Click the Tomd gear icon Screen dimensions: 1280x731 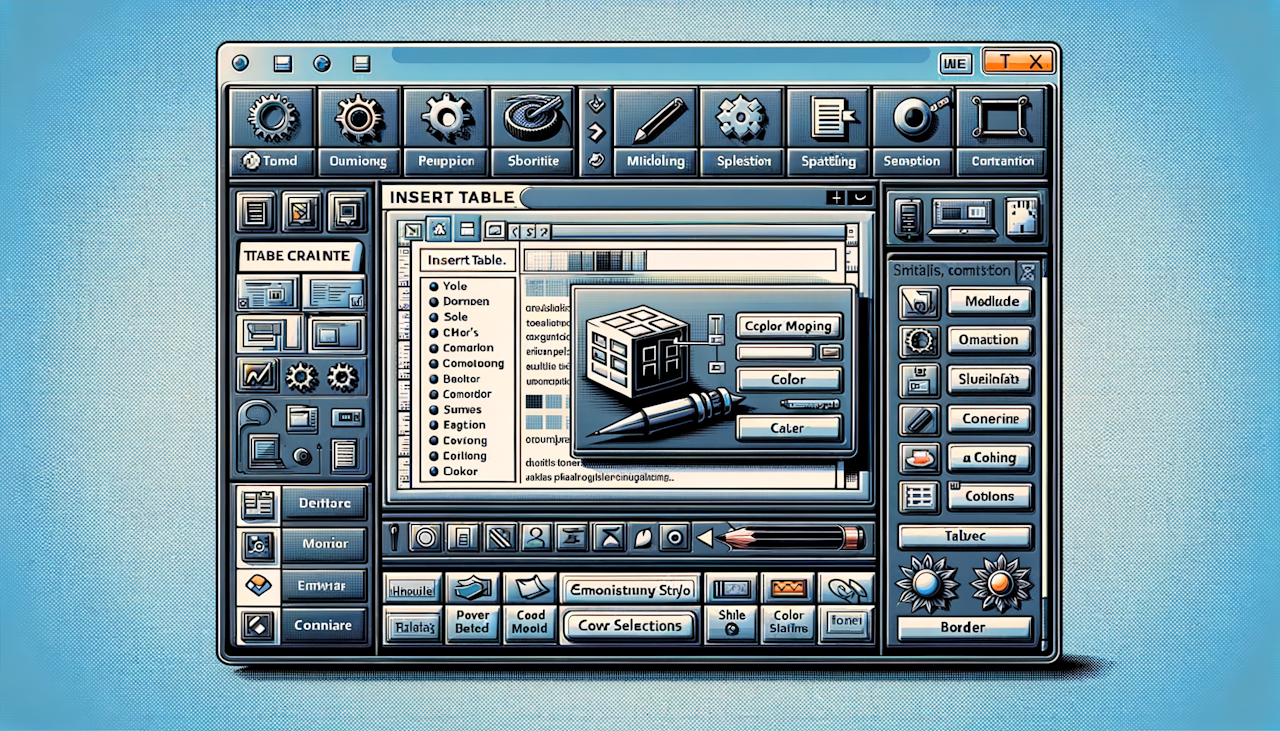[271, 117]
